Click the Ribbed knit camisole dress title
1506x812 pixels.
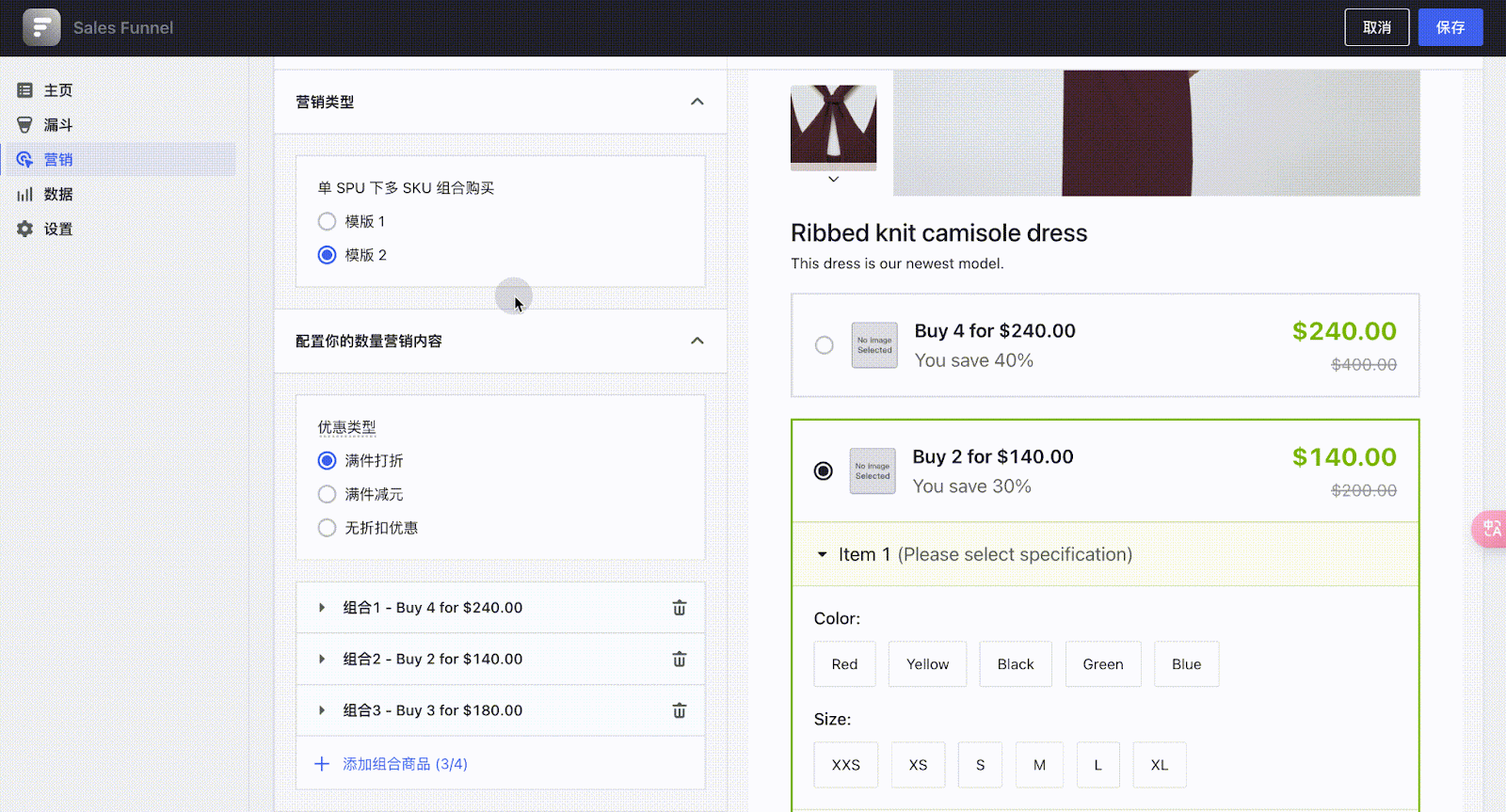(x=938, y=233)
